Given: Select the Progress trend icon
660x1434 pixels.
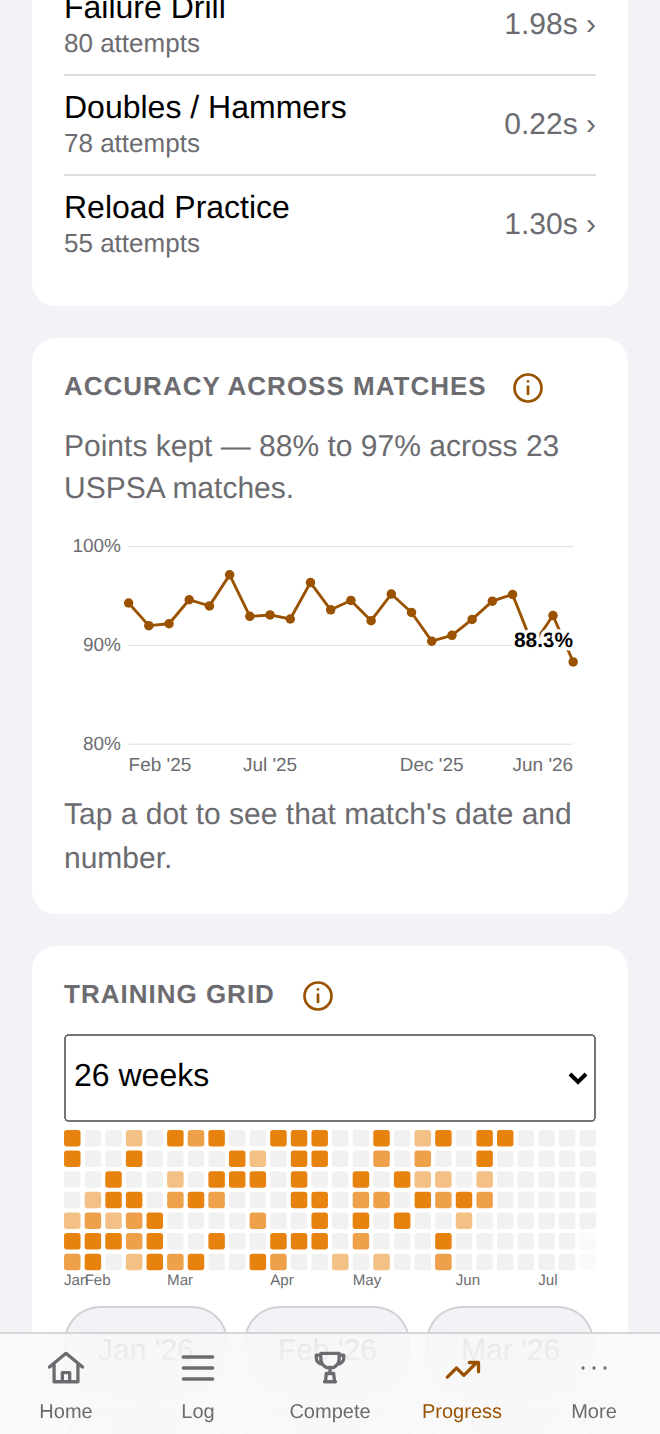Looking at the screenshot, I should (462, 1368).
